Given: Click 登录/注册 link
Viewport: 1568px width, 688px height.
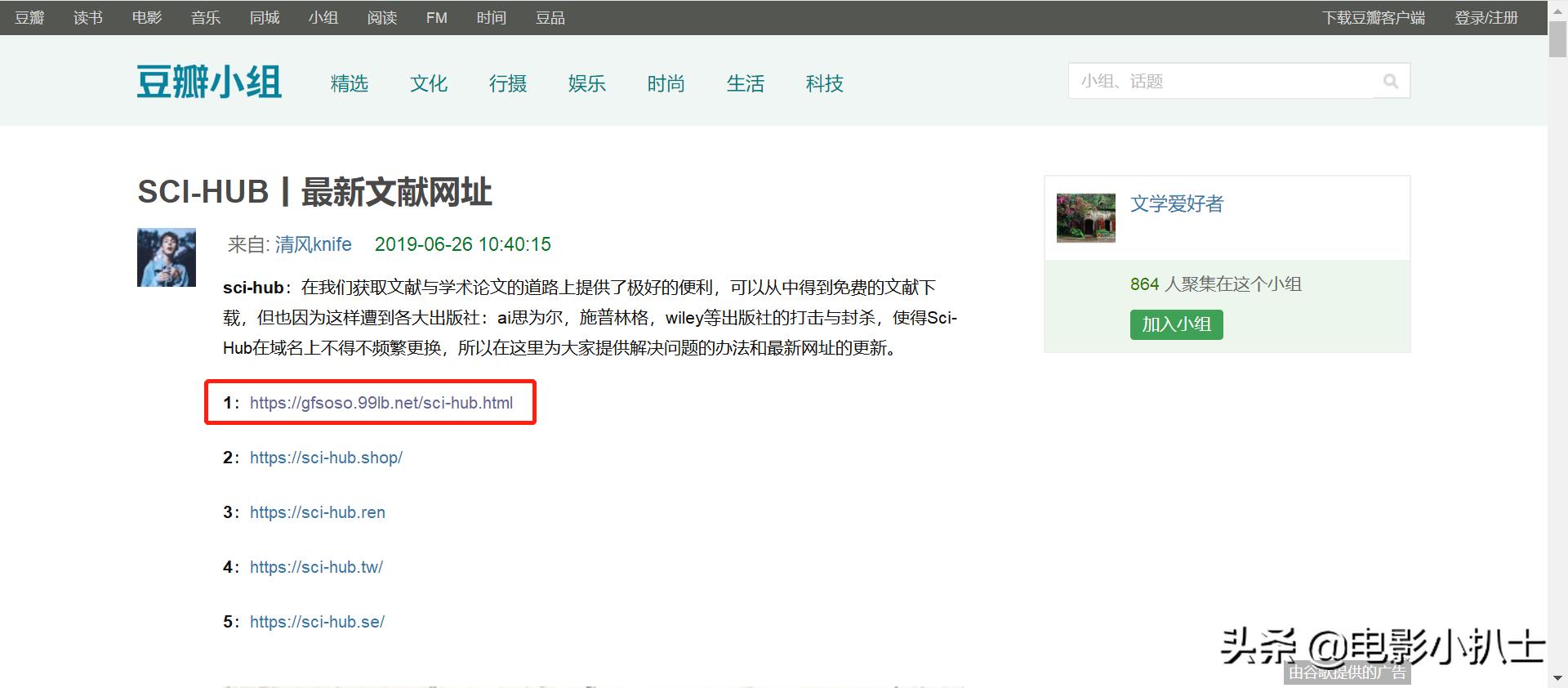Looking at the screenshot, I should tap(1486, 17).
